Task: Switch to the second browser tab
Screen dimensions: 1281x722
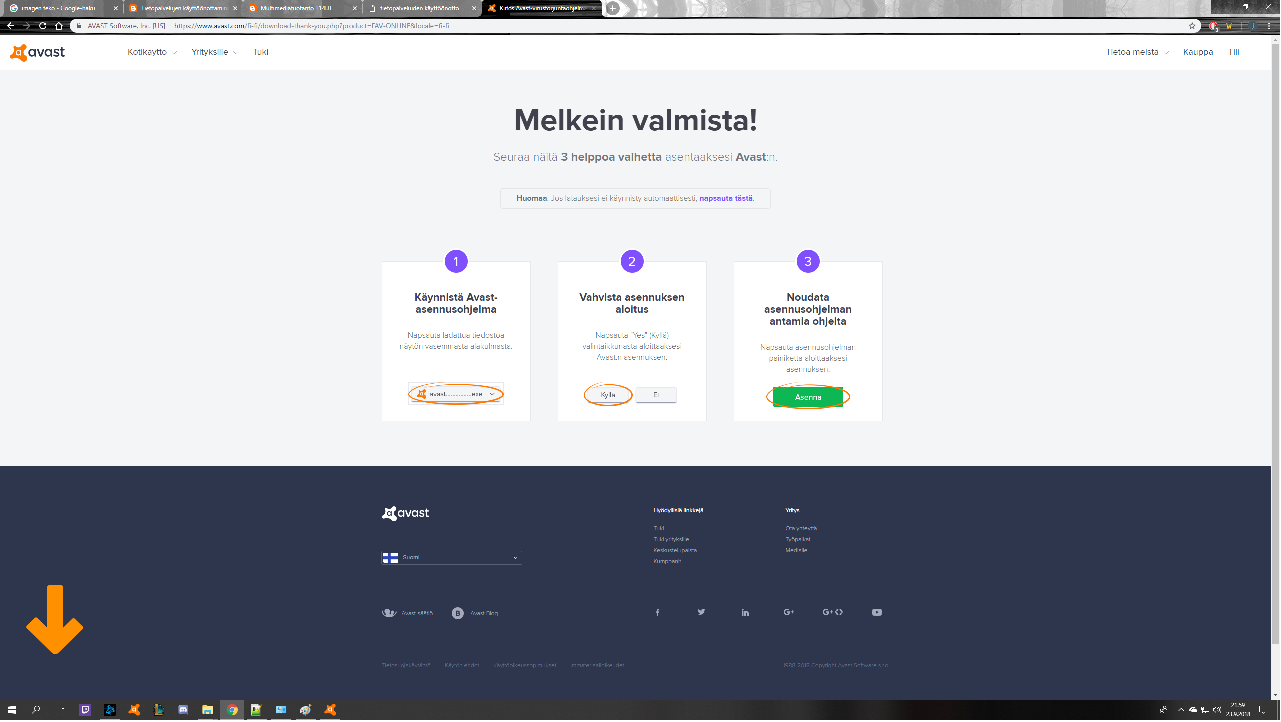Action: point(183,8)
